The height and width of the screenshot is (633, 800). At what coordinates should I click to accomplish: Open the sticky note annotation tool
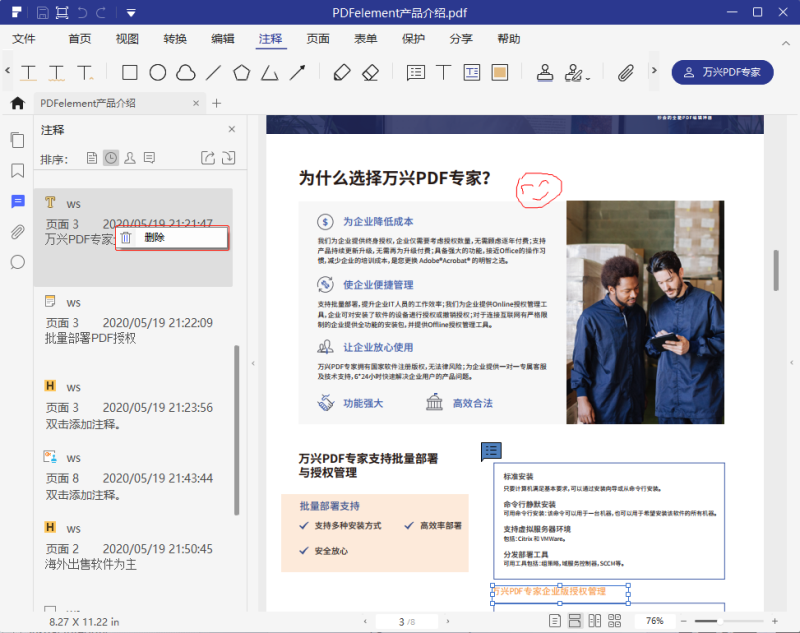point(416,72)
